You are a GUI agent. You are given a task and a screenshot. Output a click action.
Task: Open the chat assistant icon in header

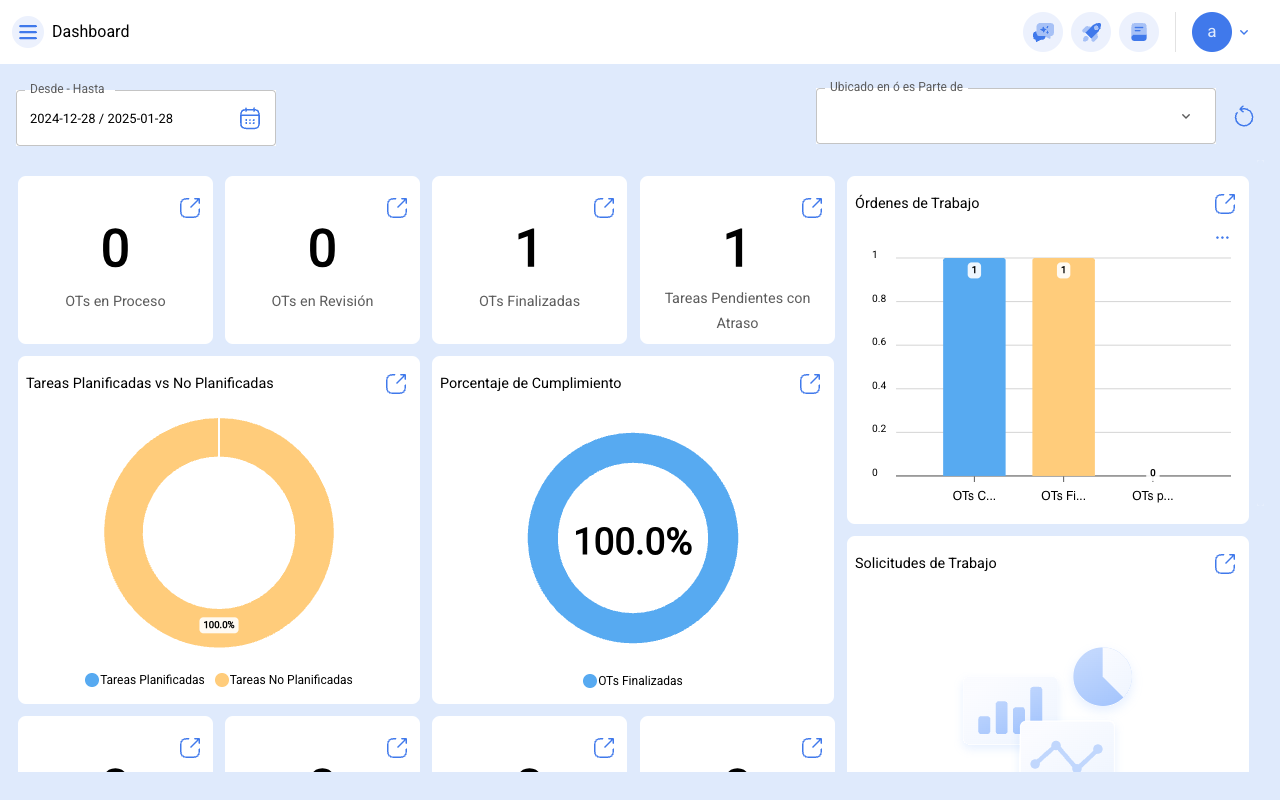1043,32
